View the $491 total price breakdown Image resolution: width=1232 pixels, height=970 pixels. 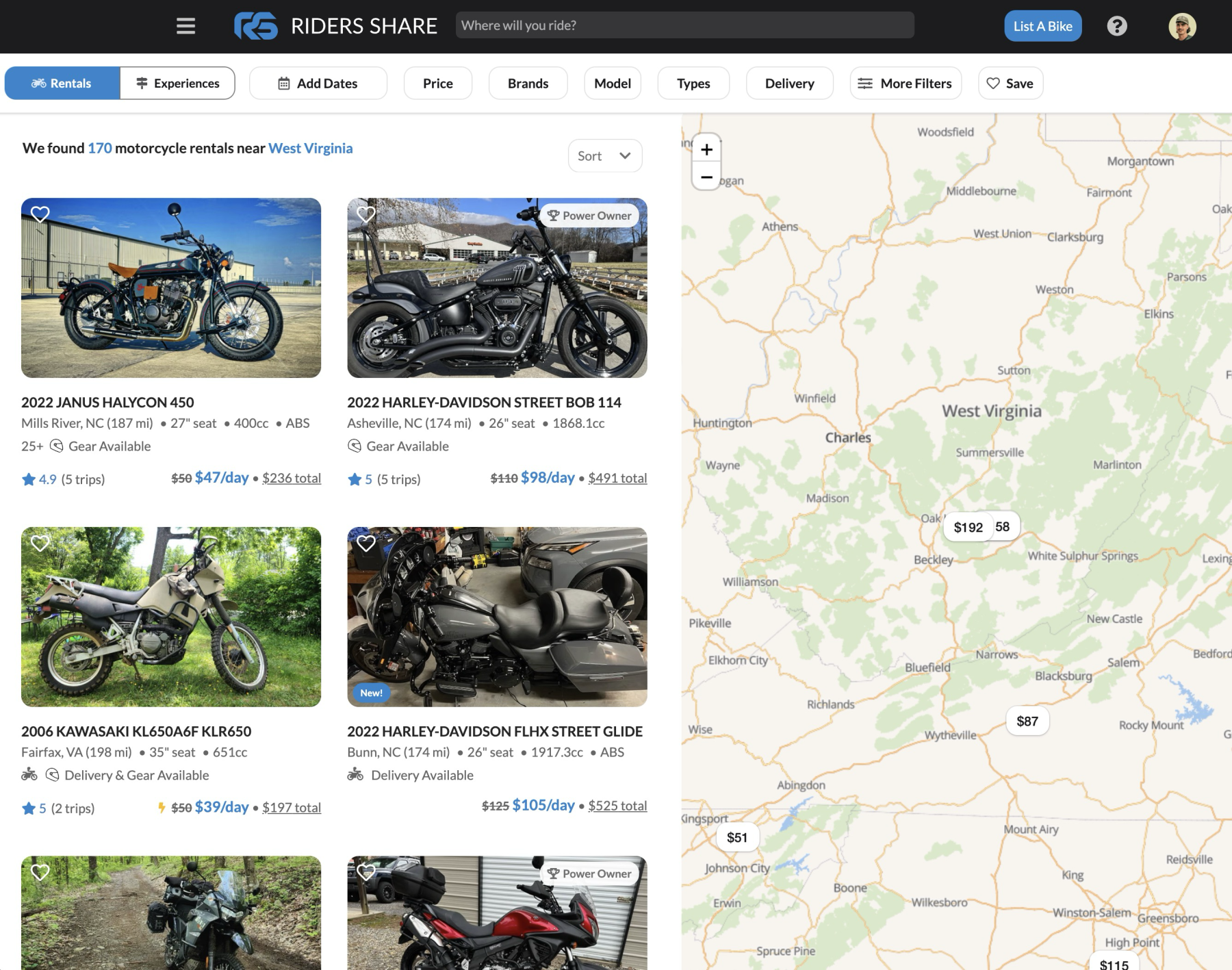point(617,478)
